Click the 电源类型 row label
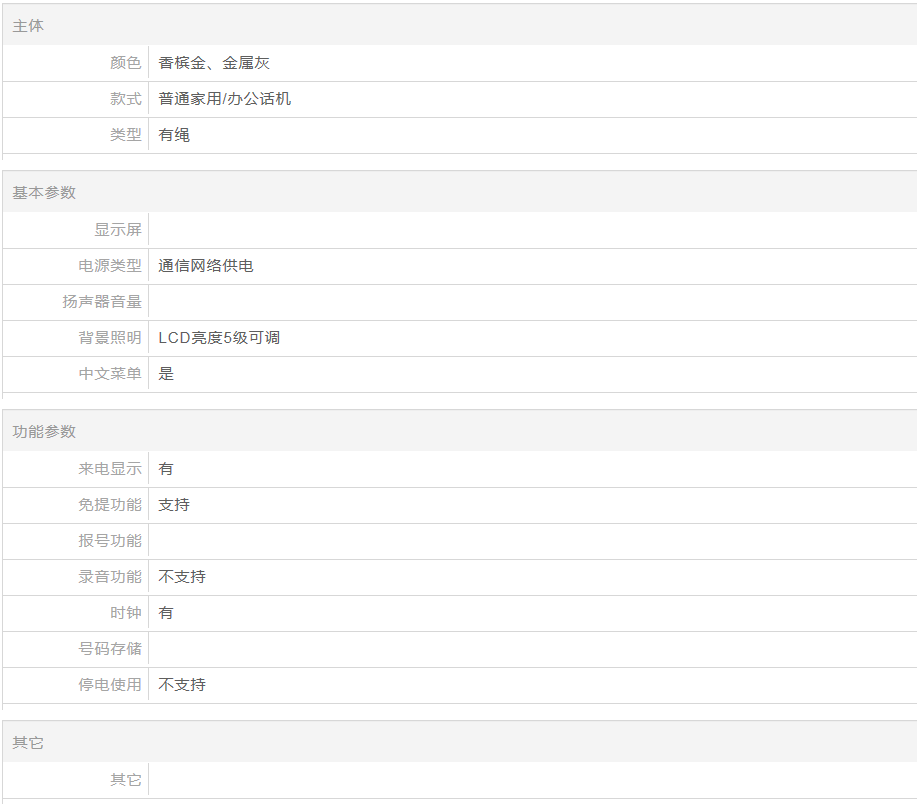Screen dimensions: 917x804 (110, 266)
